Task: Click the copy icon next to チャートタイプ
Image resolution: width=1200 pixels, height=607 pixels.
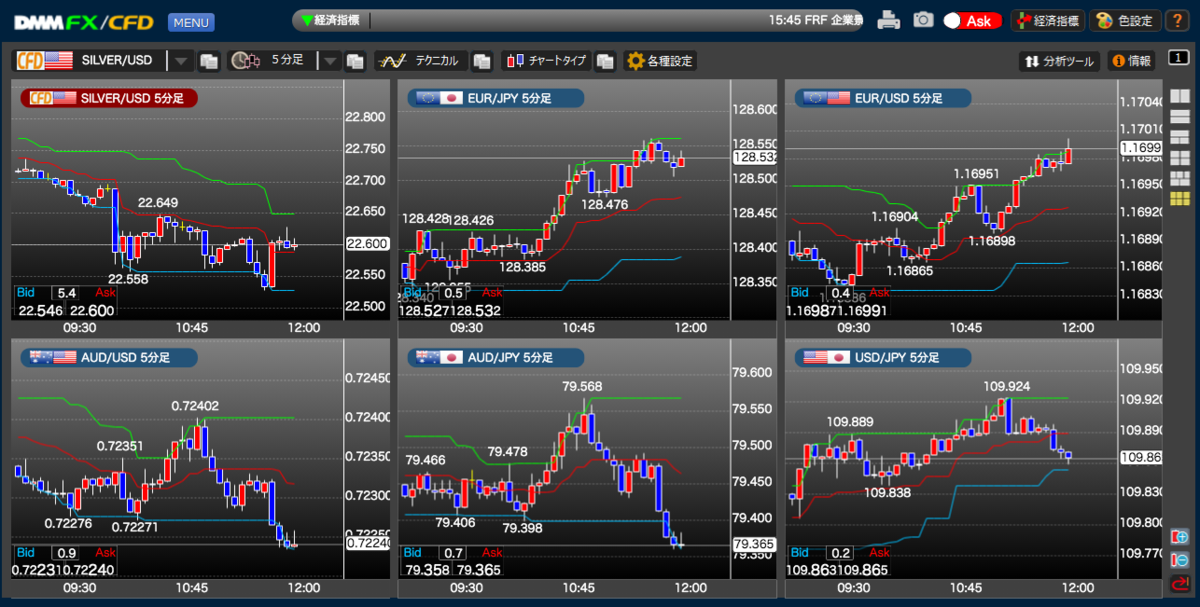Action: pyautogui.click(x=605, y=61)
